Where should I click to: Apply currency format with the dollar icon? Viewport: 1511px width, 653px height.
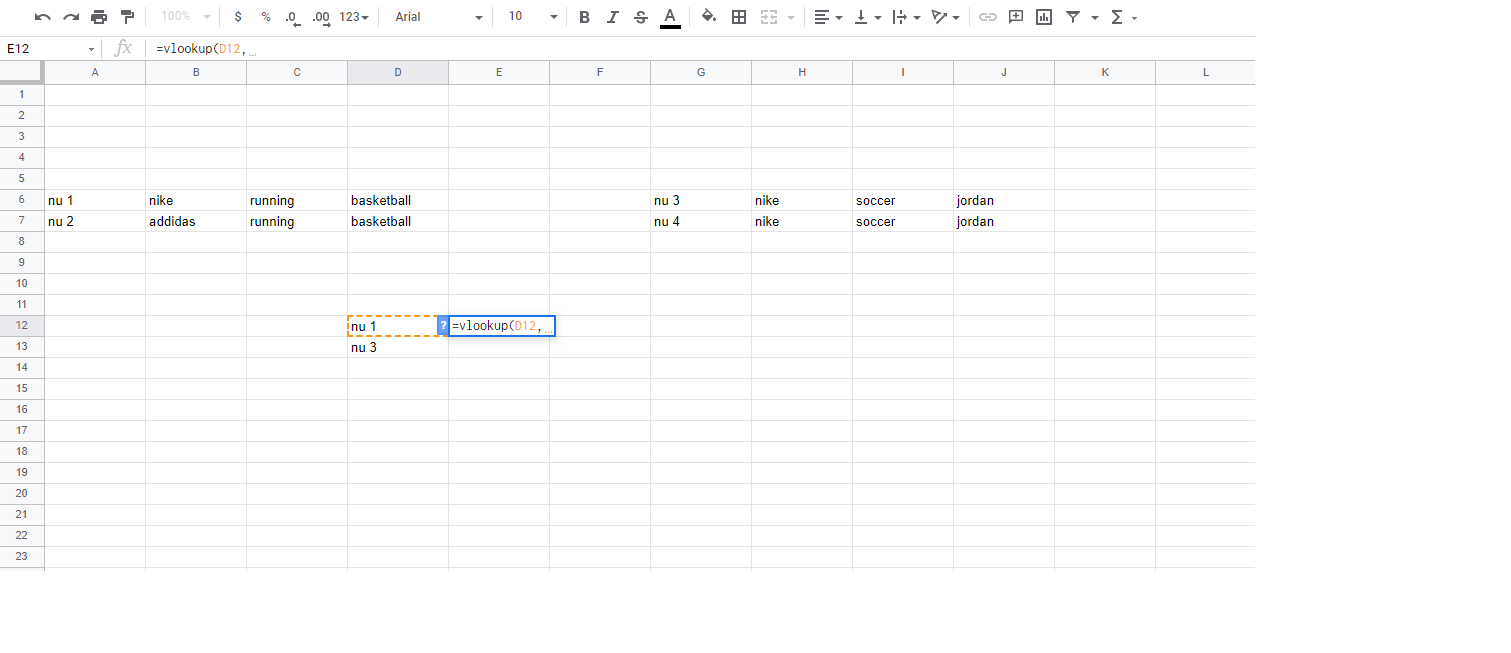click(237, 17)
